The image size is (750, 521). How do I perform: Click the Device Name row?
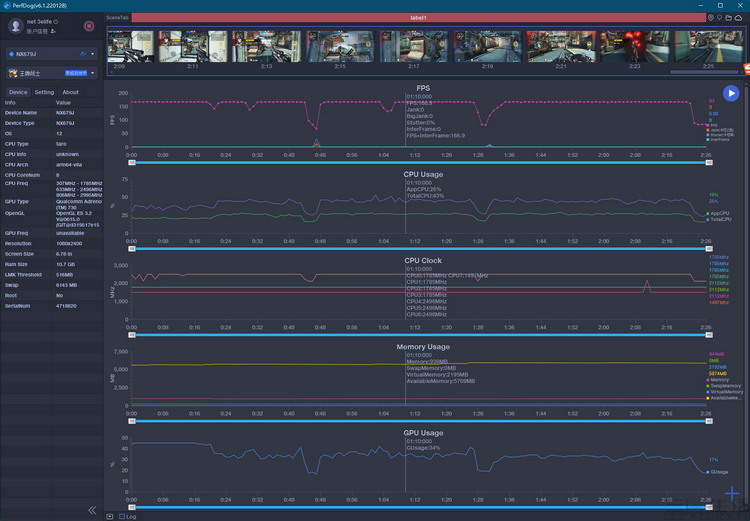pyautogui.click(x=52, y=113)
